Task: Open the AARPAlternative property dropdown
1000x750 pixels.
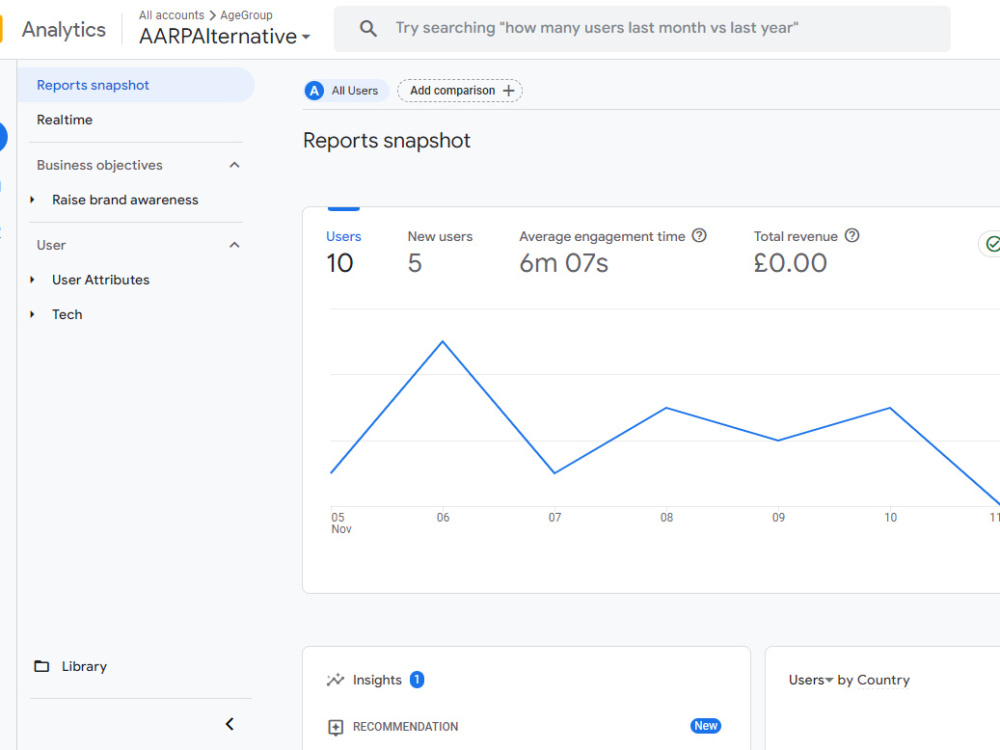Action: (x=224, y=36)
